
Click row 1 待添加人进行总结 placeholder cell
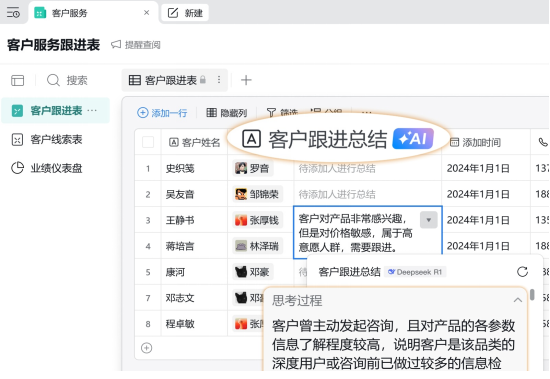tap(367, 168)
